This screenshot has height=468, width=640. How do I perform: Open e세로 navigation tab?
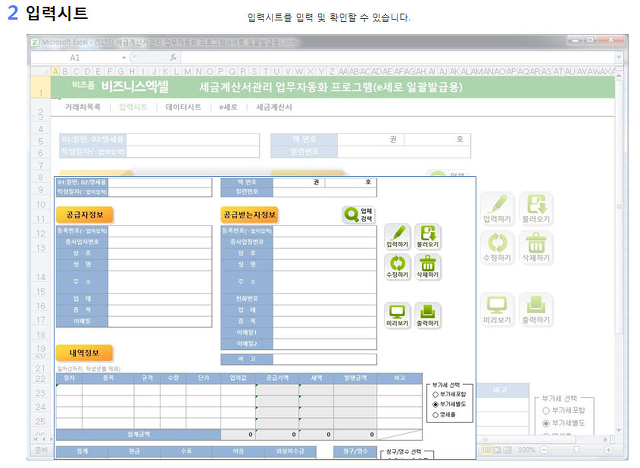tap(228, 107)
